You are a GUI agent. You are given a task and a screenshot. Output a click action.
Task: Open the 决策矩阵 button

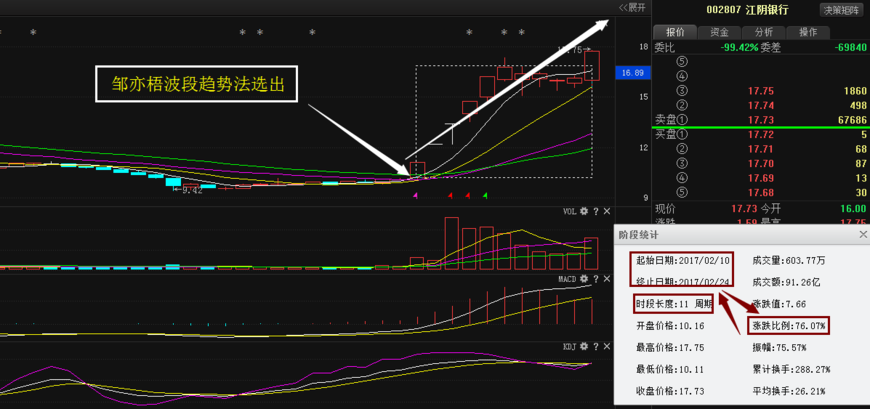coord(841,10)
